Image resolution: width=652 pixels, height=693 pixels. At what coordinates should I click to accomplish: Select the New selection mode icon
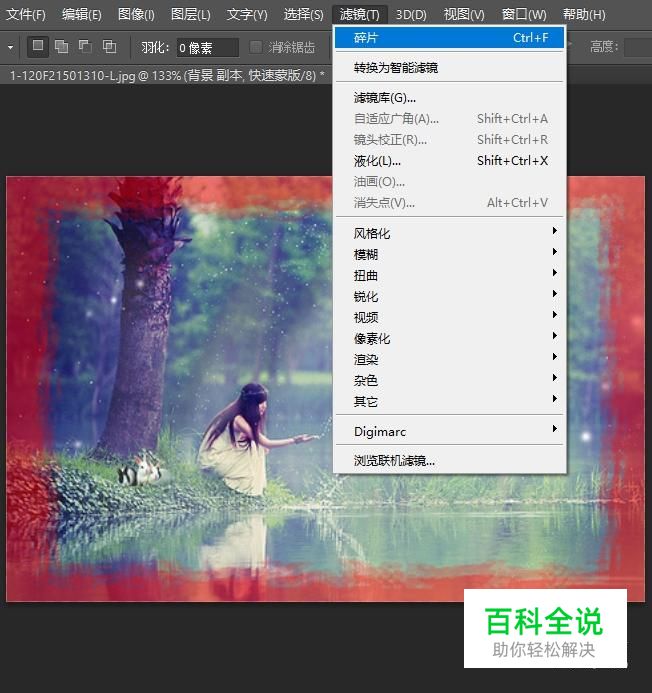[x=38, y=46]
